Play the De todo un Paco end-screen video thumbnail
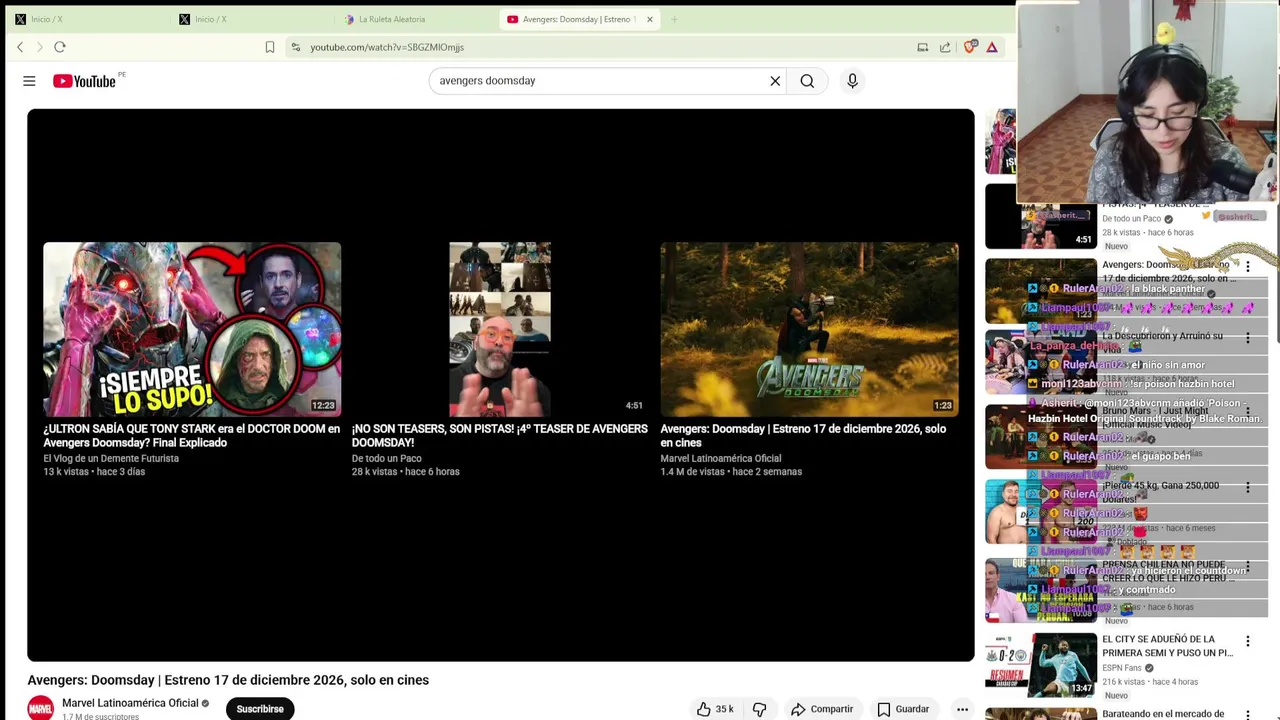Viewport: 1280px width, 720px height. (x=500, y=329)
